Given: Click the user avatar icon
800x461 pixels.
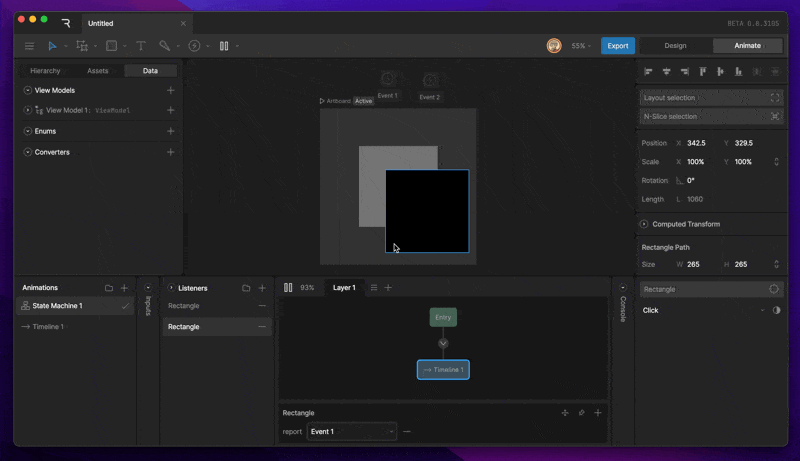Looking at the screenshot, I should (553, 46).
